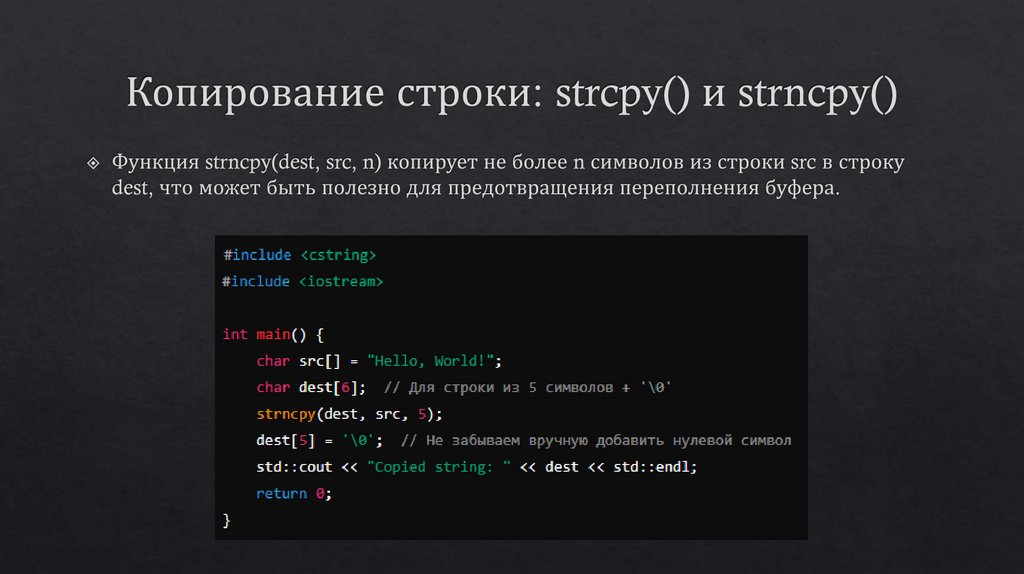Click the 'return 0;' line
Screen dimensions: 1024x574
coord(294,494)
